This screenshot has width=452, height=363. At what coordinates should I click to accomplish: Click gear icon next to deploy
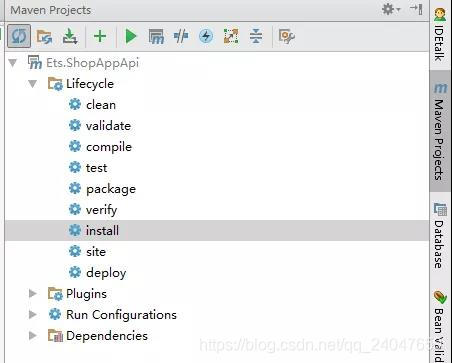pos(75,272)
